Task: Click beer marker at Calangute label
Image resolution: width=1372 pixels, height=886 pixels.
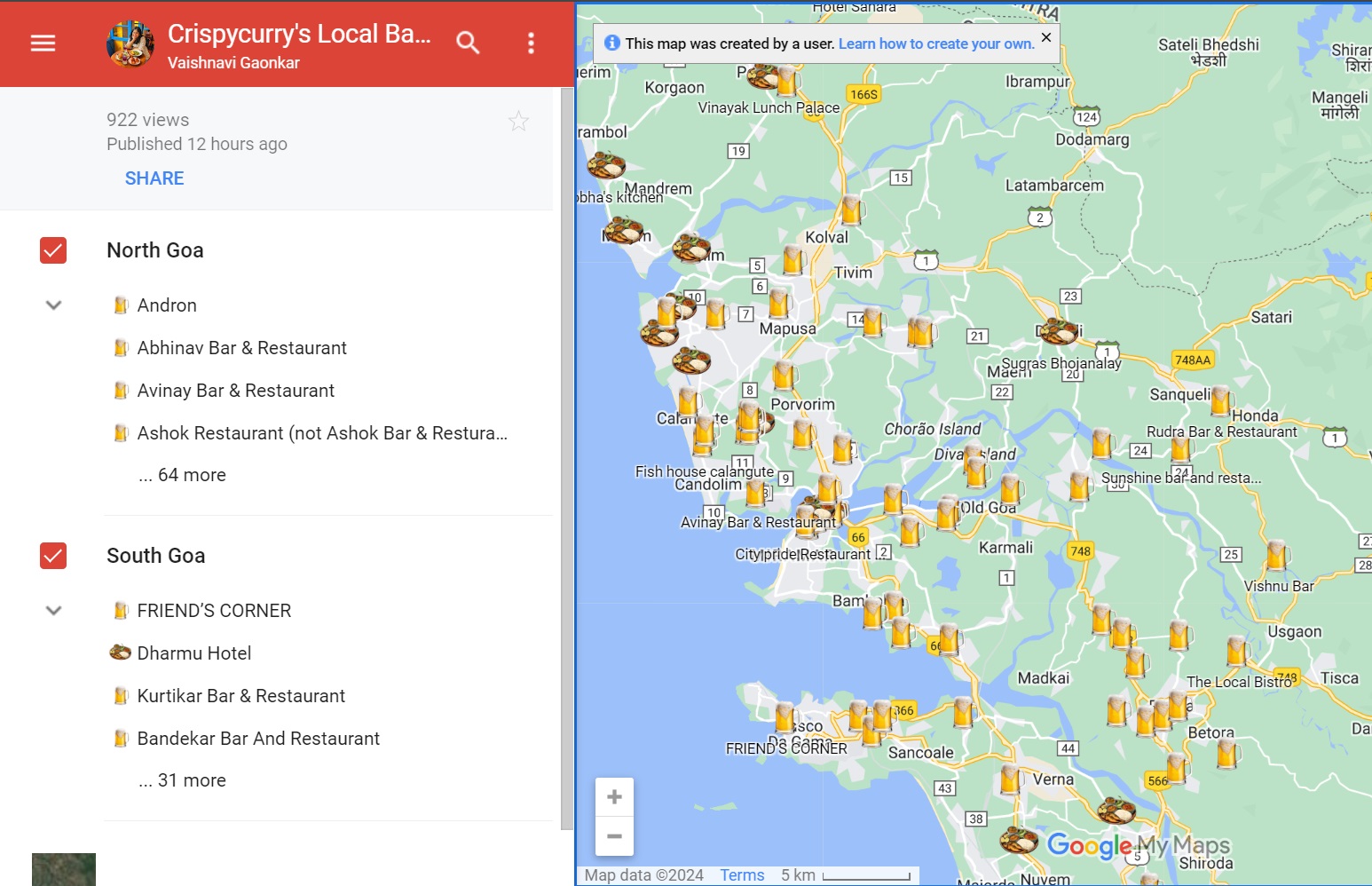Action: [689, 402]
